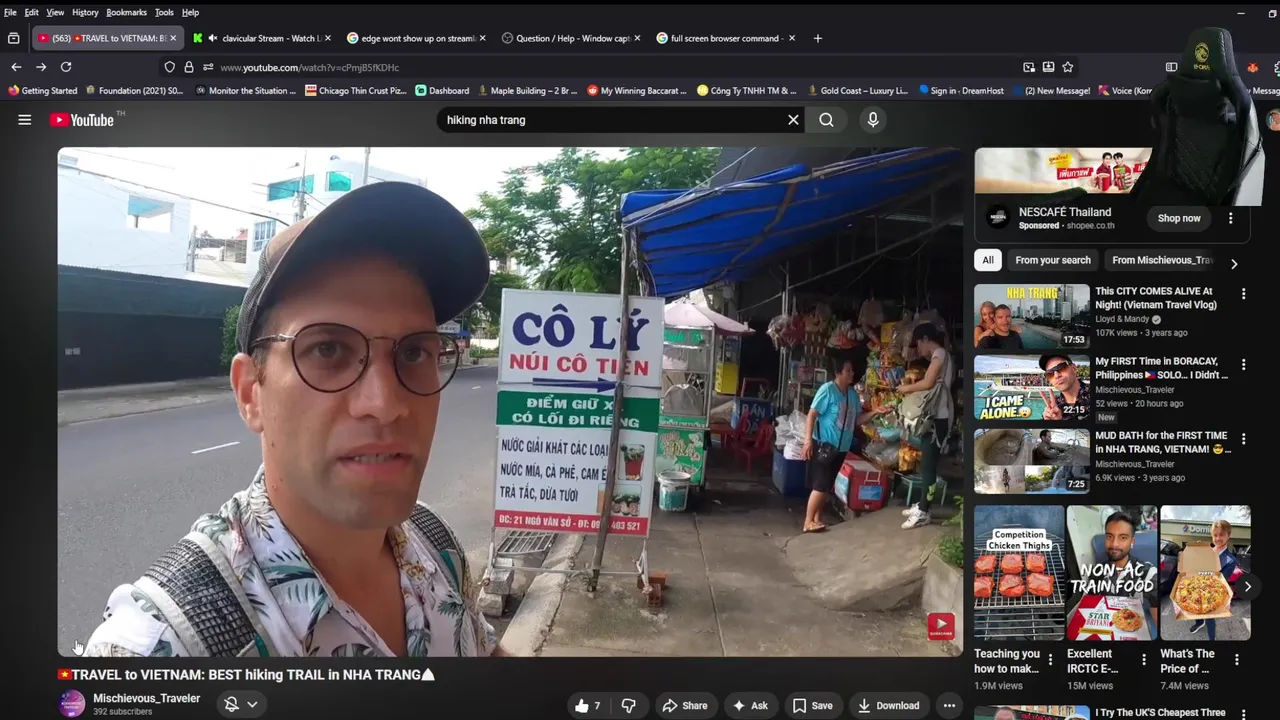Open the Edit menu

click(x=32, y=12)
